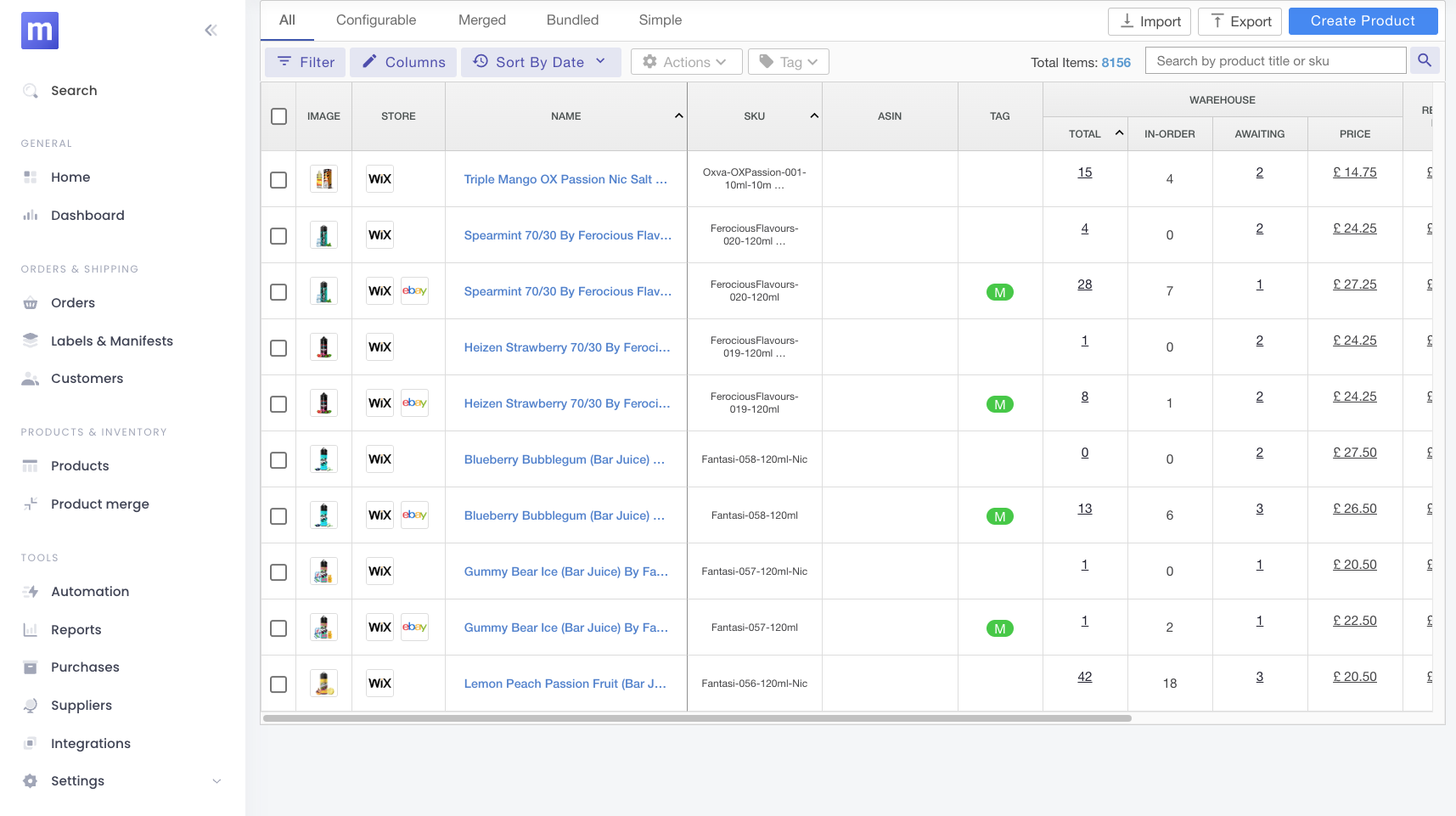Toggle the select-all products checkbox
1456x816 pixels.
(x=278, y=115)
